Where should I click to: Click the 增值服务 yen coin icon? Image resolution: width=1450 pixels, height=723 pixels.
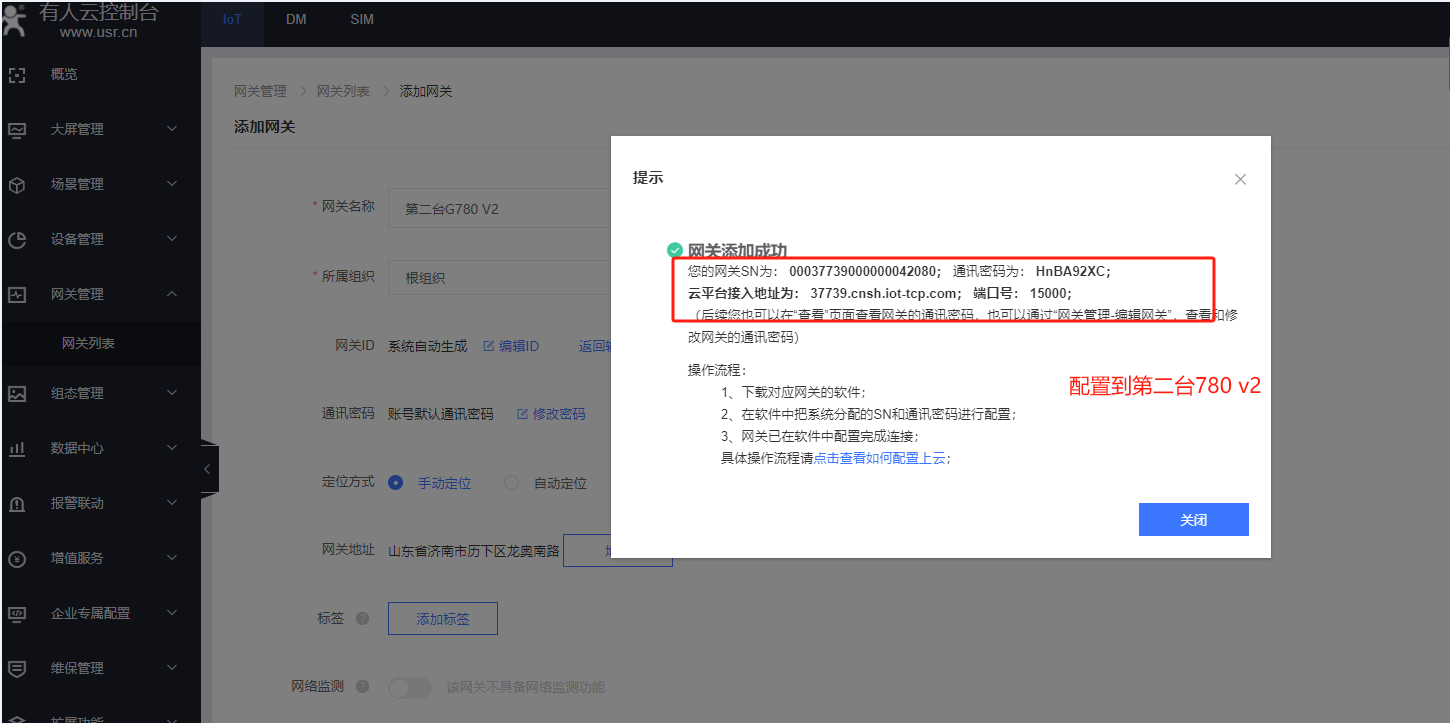click(16, 559)
